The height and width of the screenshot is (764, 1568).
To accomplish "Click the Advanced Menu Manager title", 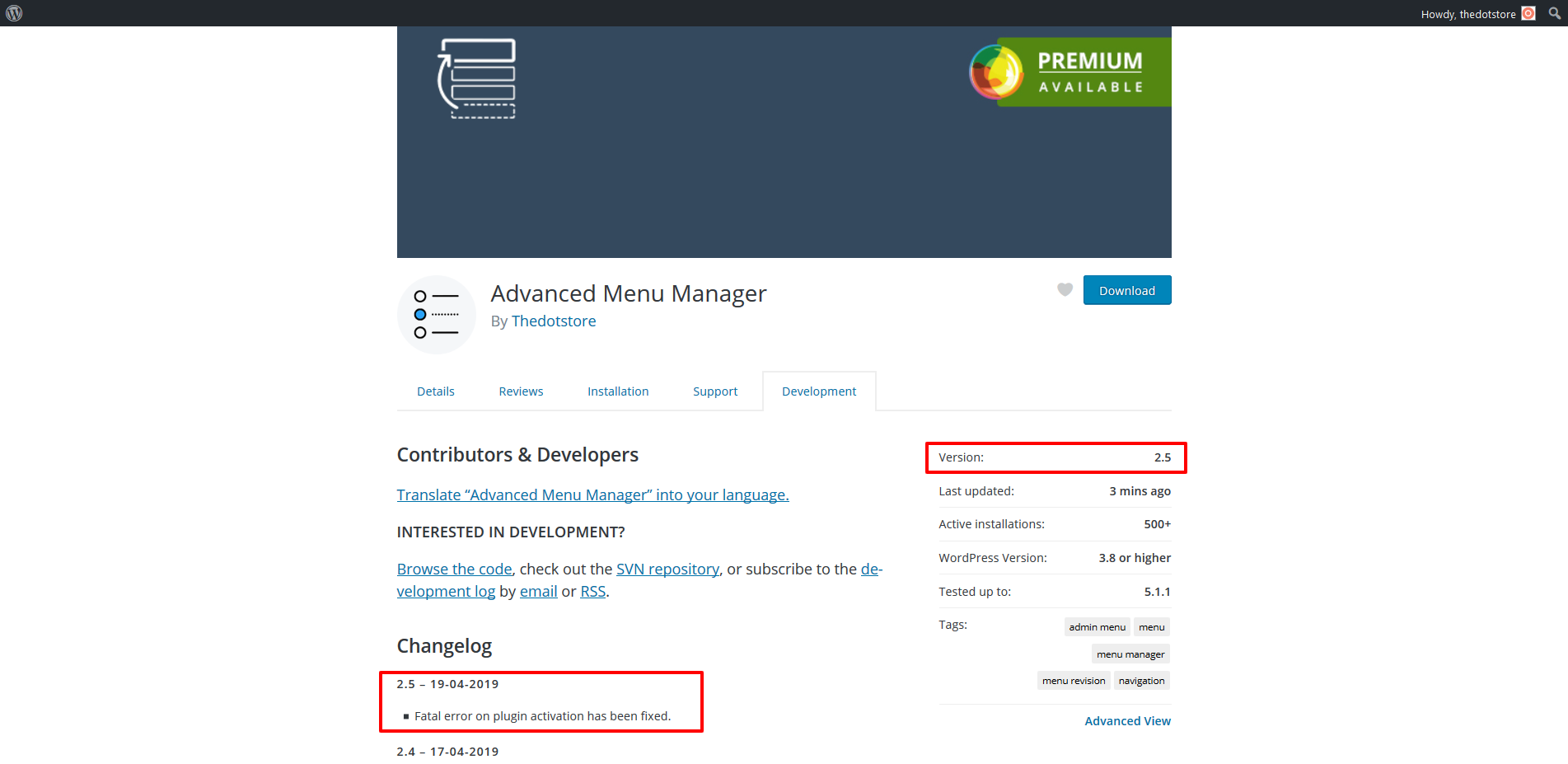I will click(629, 293).
